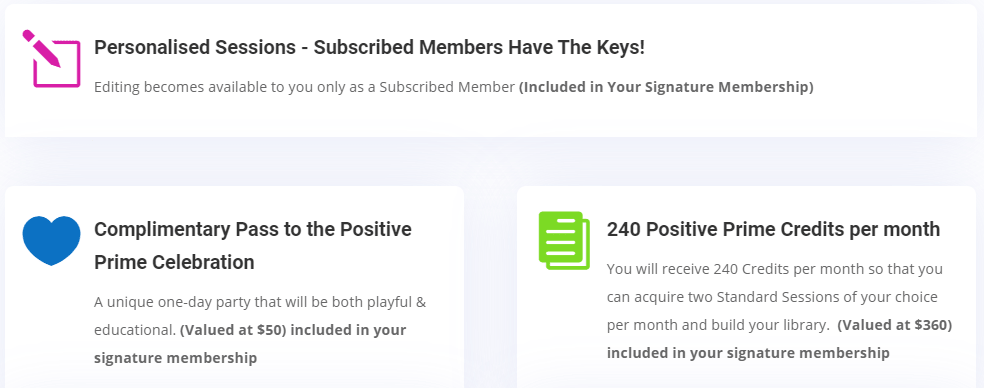Screen dimensions: 984x388
Task: Select the bold 'Valued at $50' text
Action: [x=233, y=330]
